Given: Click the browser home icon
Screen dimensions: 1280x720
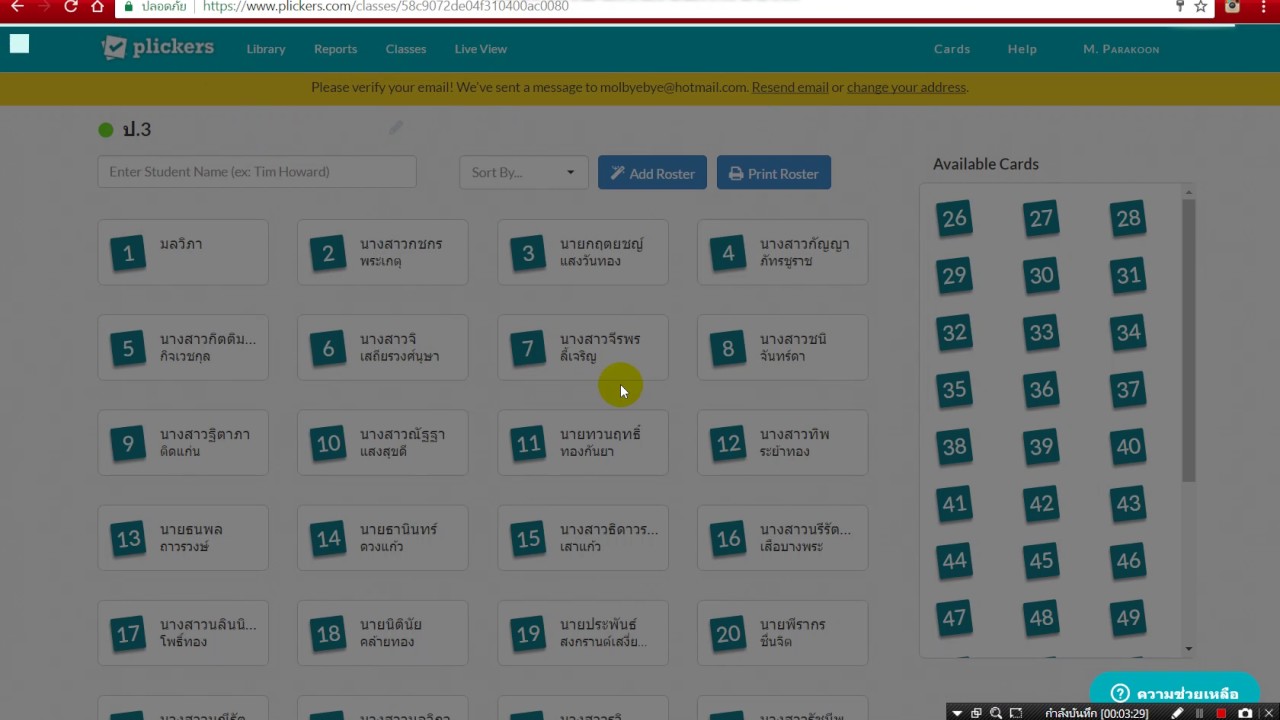Looking at the screenshot, I should 97,7.
